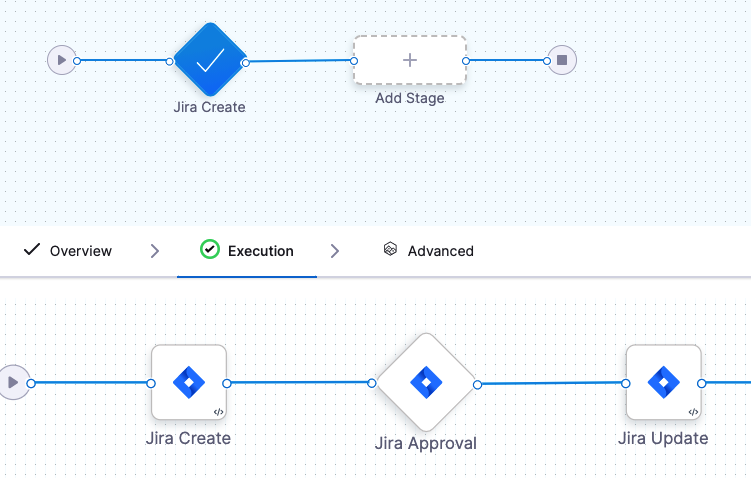Click the execution start play node
The image size is (751, 478).
pos(13,382)
